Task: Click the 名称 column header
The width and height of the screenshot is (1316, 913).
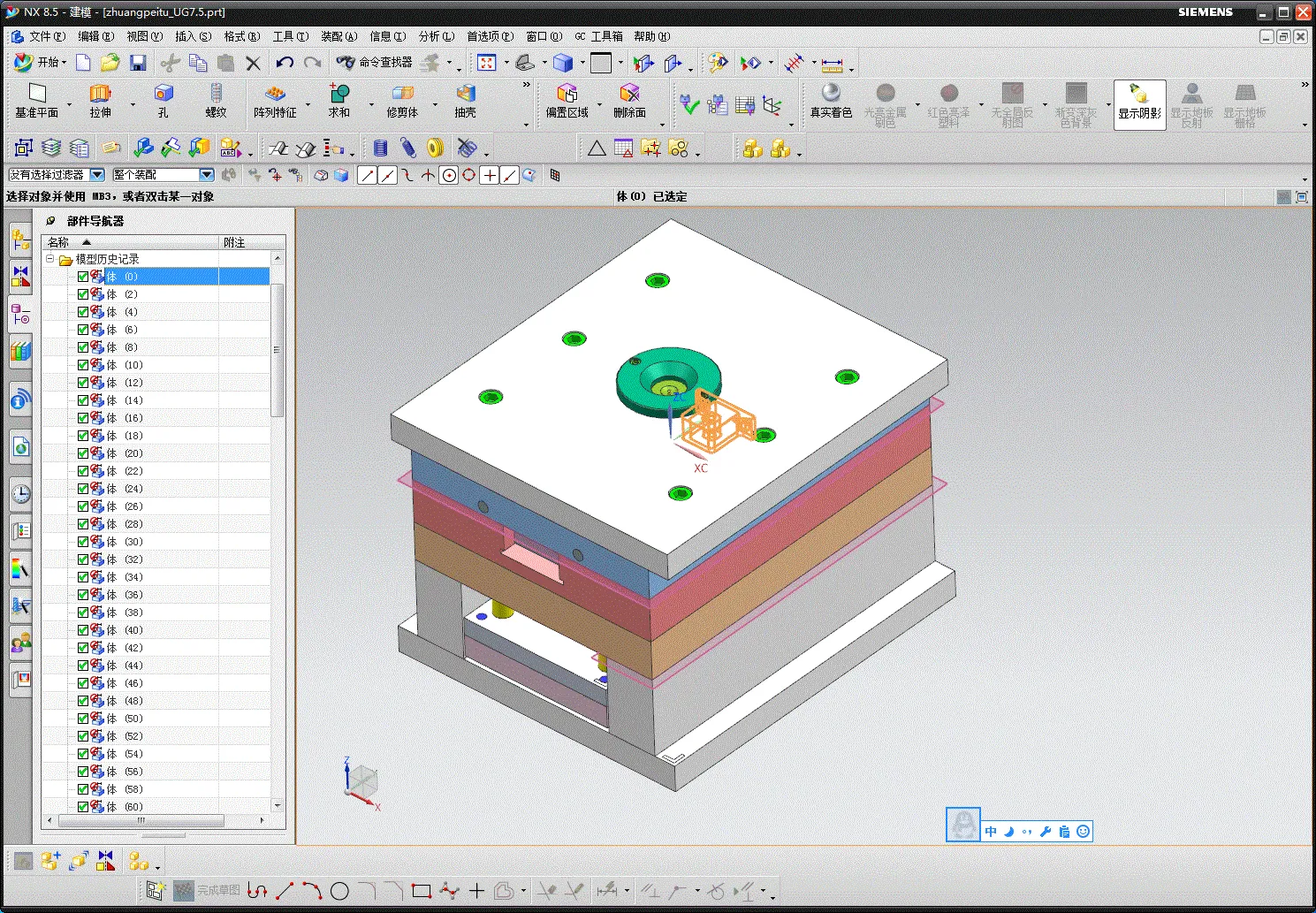Action: point(131,242)
